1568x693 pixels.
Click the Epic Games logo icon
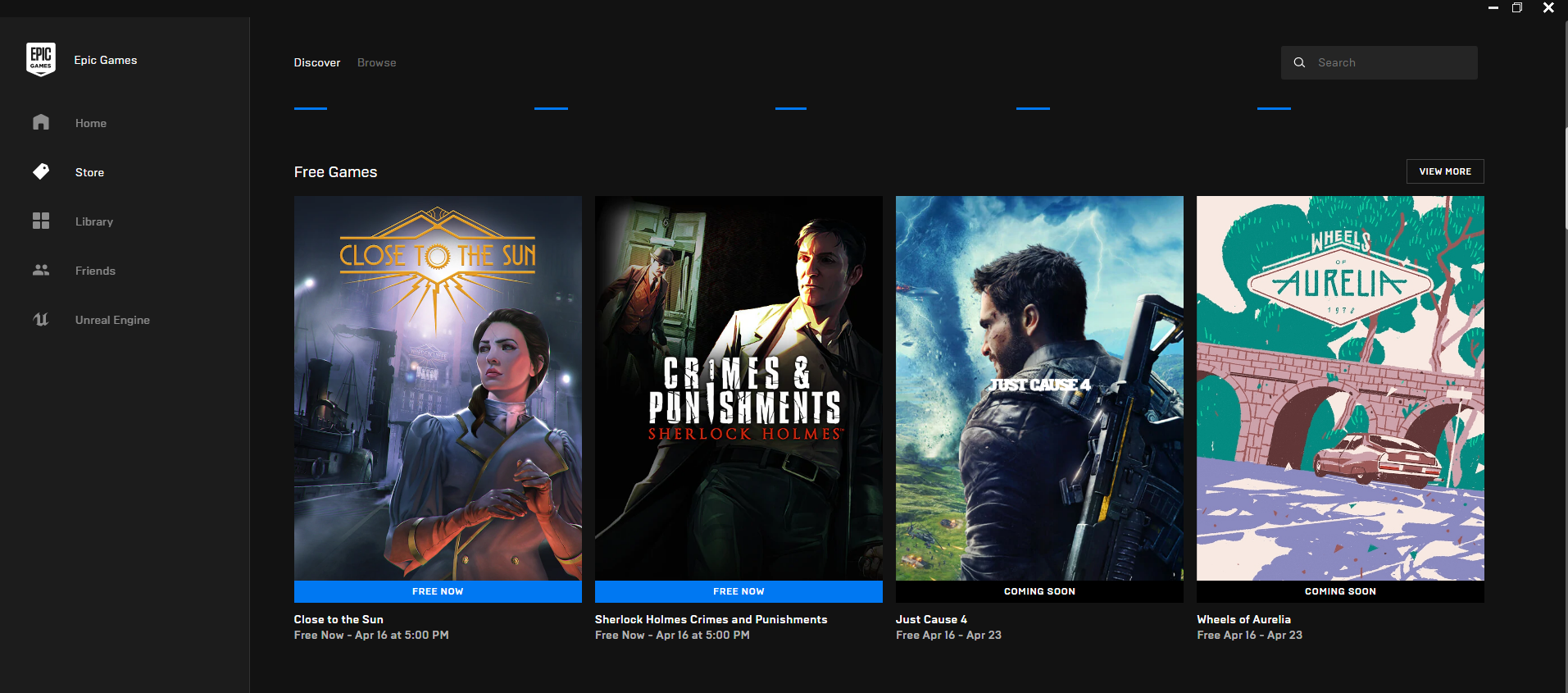point(41,60)
